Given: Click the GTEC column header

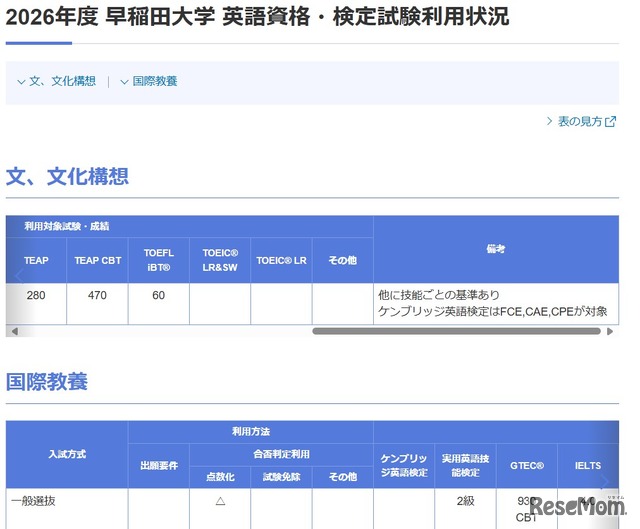Looking at the screenshot, I should tap(527, 466).
